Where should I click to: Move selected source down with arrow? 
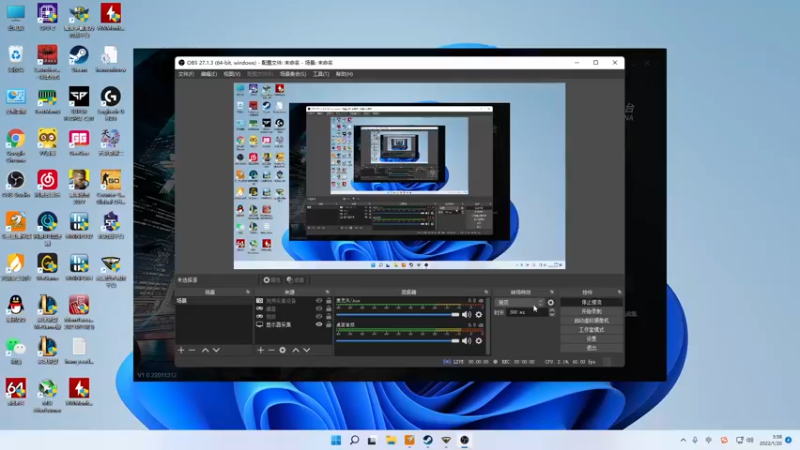coord(306,350)
